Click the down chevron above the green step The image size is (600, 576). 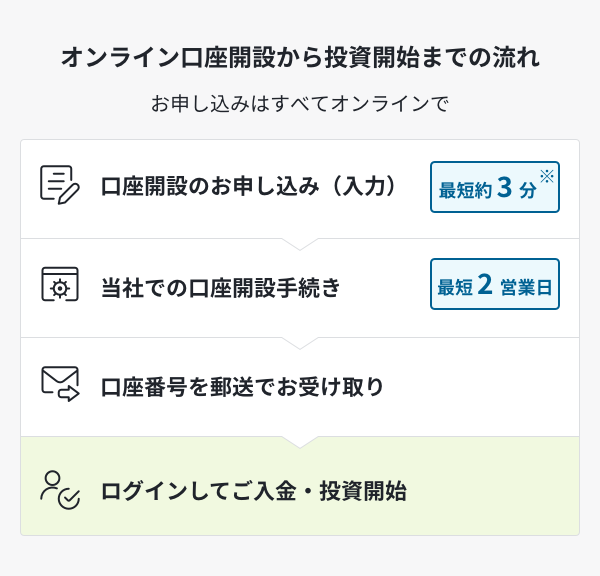click(x=300, y=442)
